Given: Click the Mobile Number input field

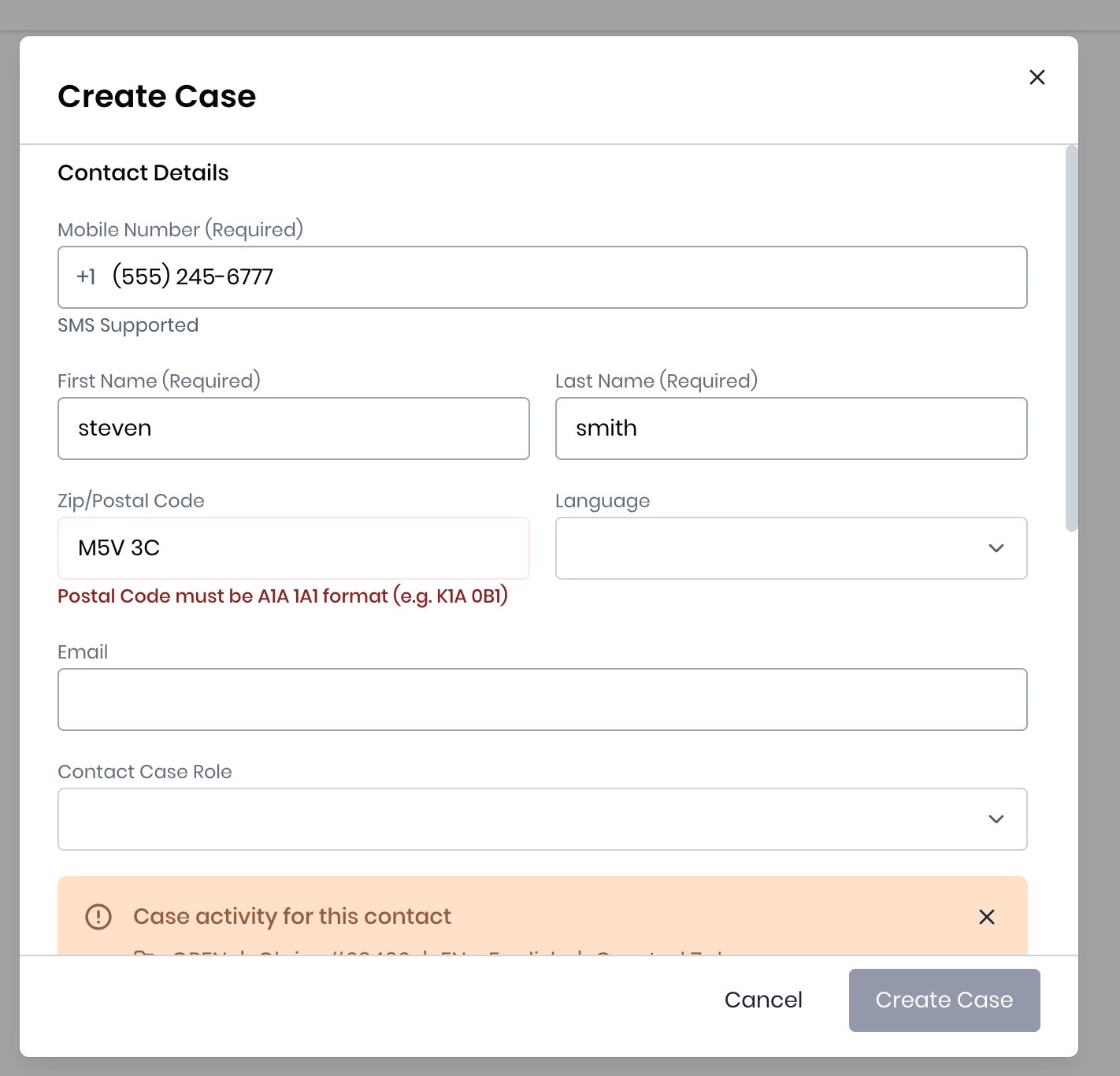Looking at the screenshot, I should click(x=542, y=276).
